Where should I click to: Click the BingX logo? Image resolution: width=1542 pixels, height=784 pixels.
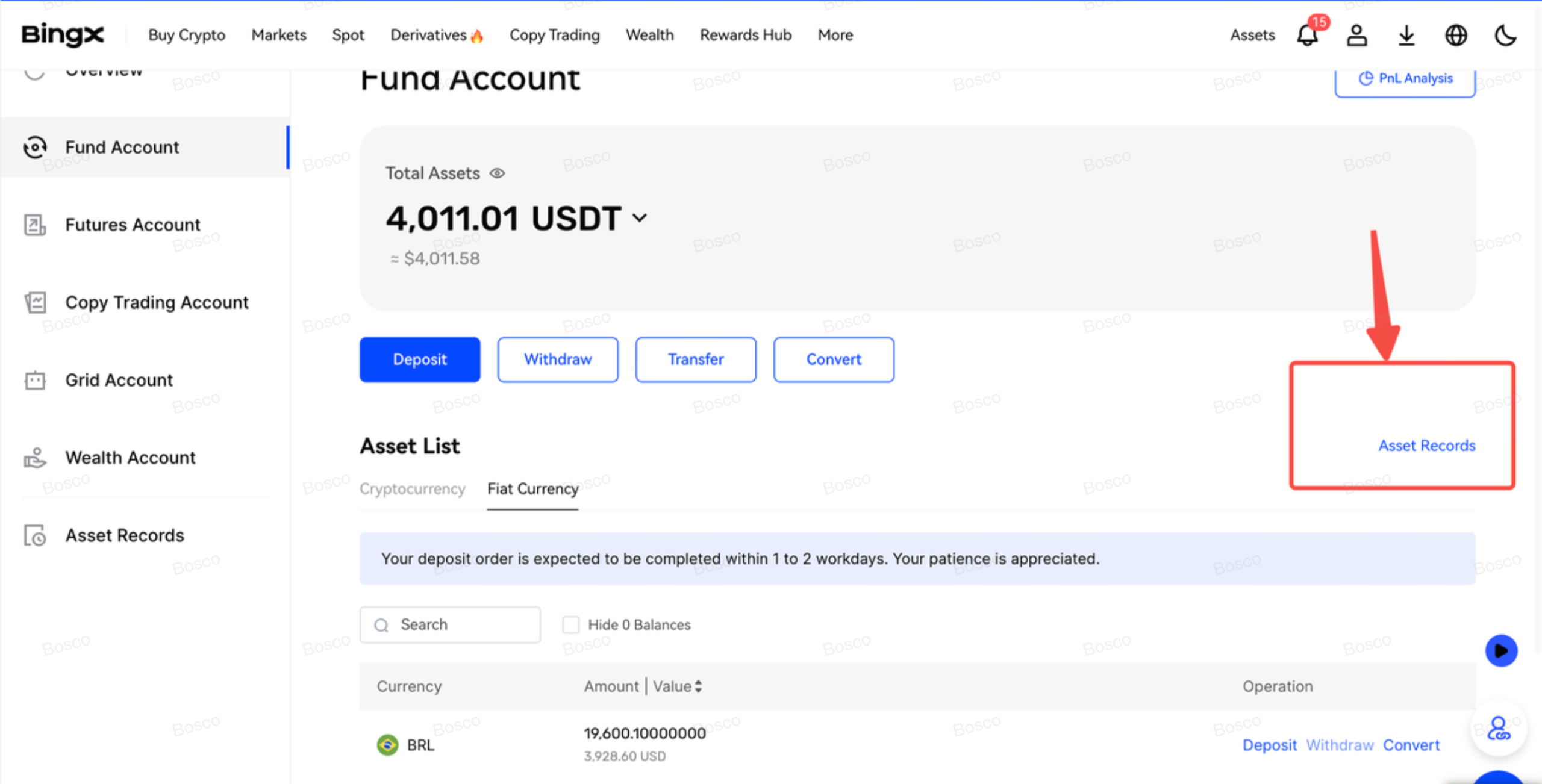[63, 34]
